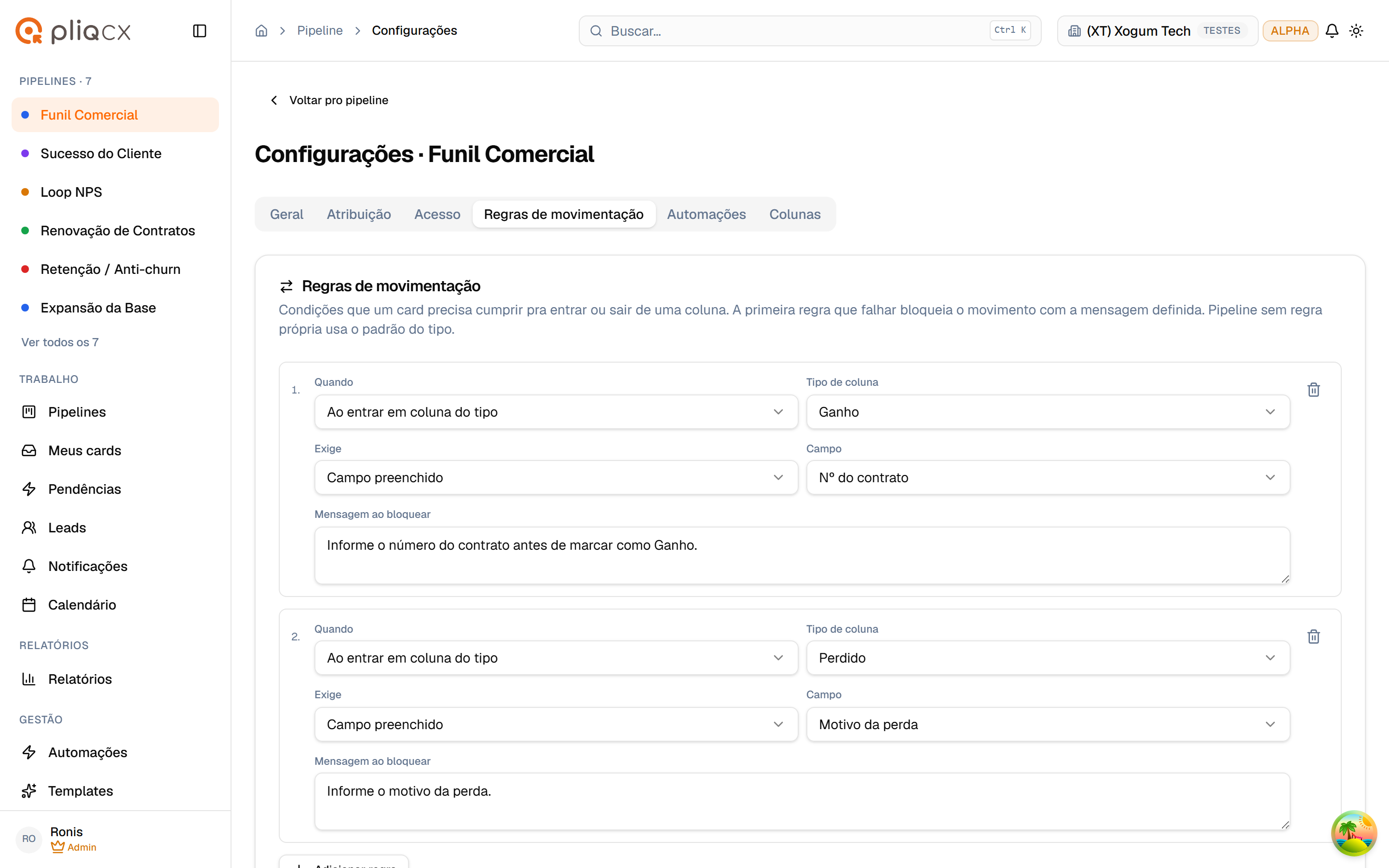Viewport: 1389px width, 868px height.
Task: Open Leads in the sidebar
Action: 115,527
